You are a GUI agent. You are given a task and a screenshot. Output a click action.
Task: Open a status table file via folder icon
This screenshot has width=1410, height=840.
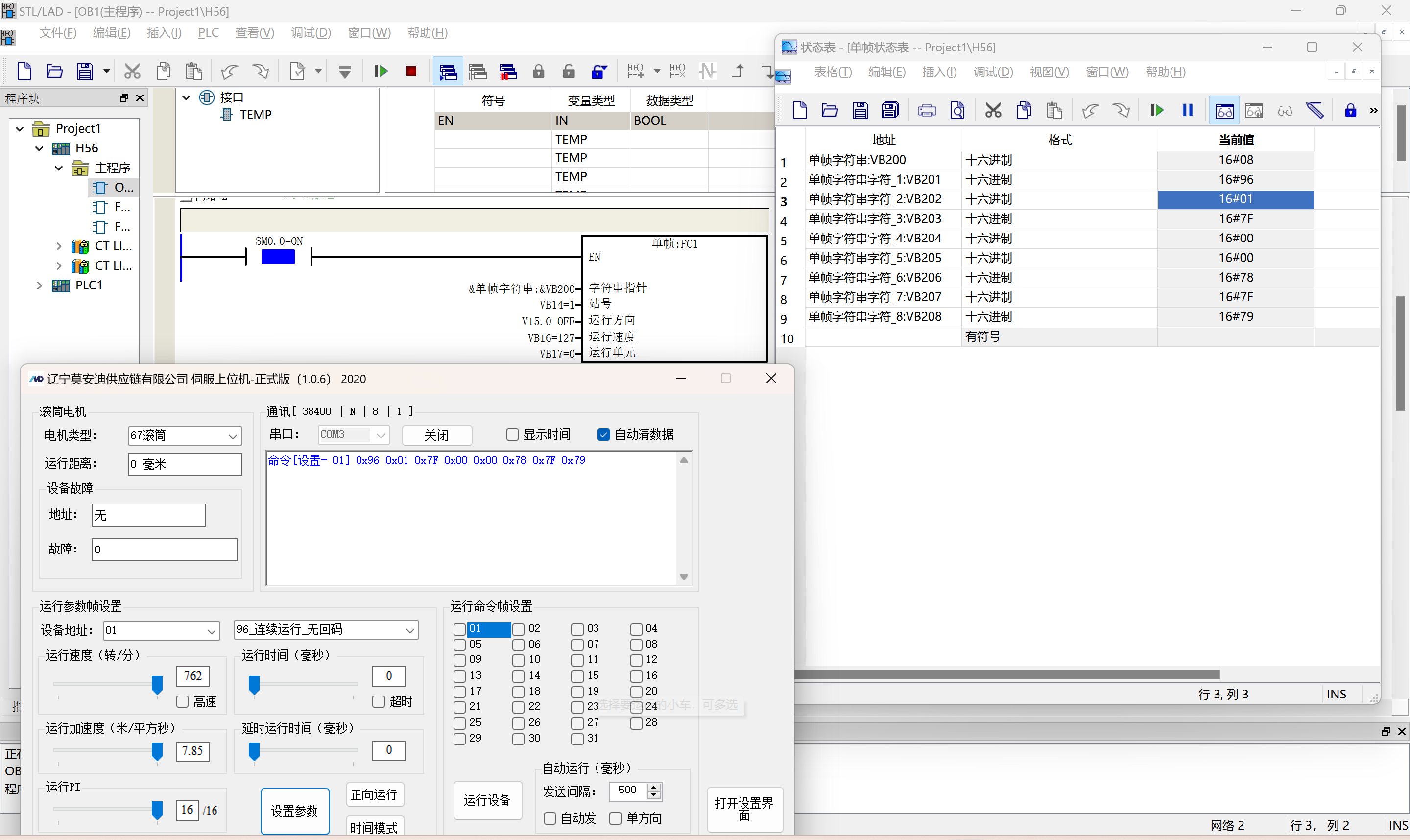point(830,110)
